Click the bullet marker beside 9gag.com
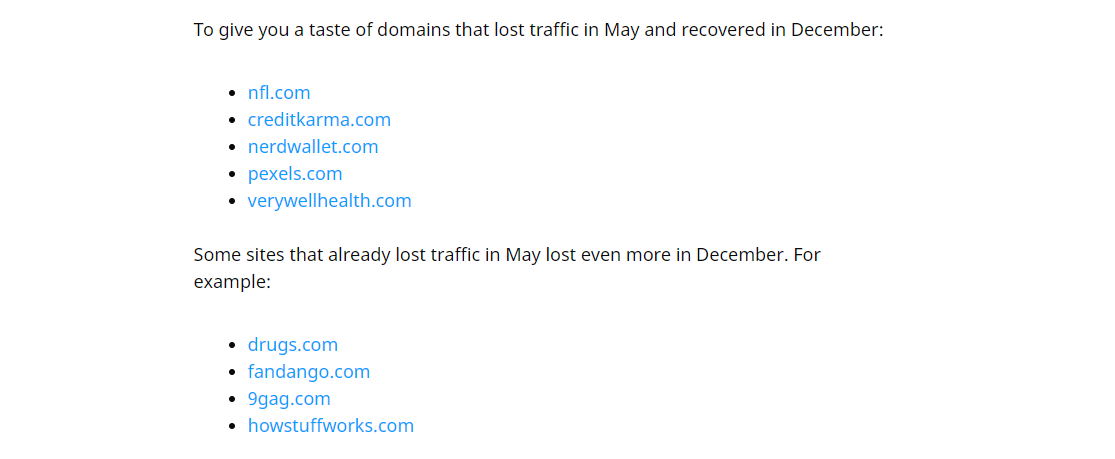Screen dimensions: 1115x459 (x=233, y=400)
